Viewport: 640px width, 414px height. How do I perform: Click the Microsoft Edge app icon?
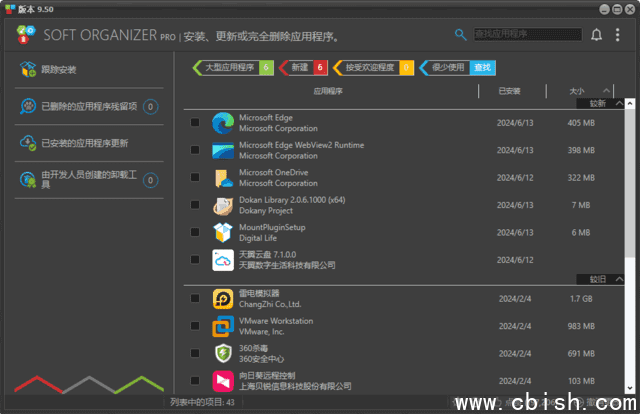(222, 123)
